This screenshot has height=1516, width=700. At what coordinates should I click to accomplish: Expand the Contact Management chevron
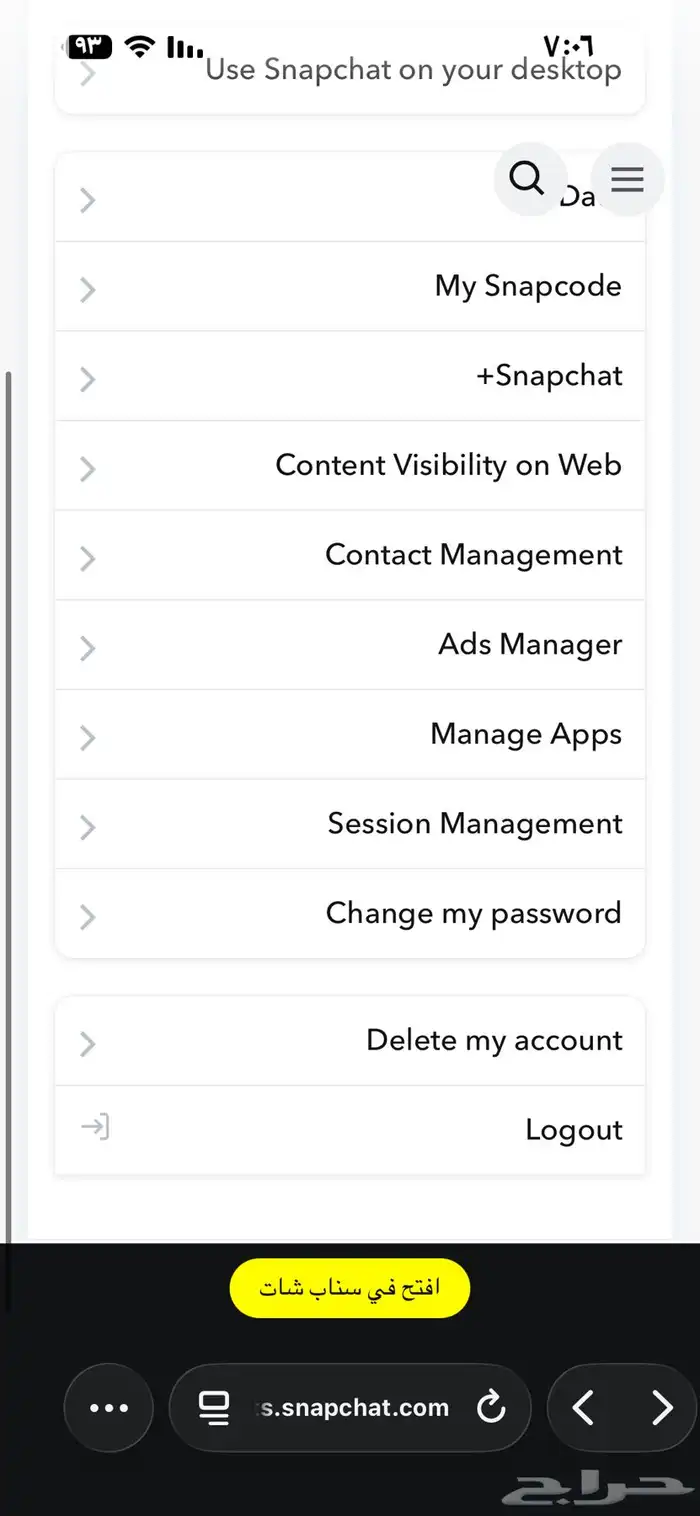[x=88, y=558]
